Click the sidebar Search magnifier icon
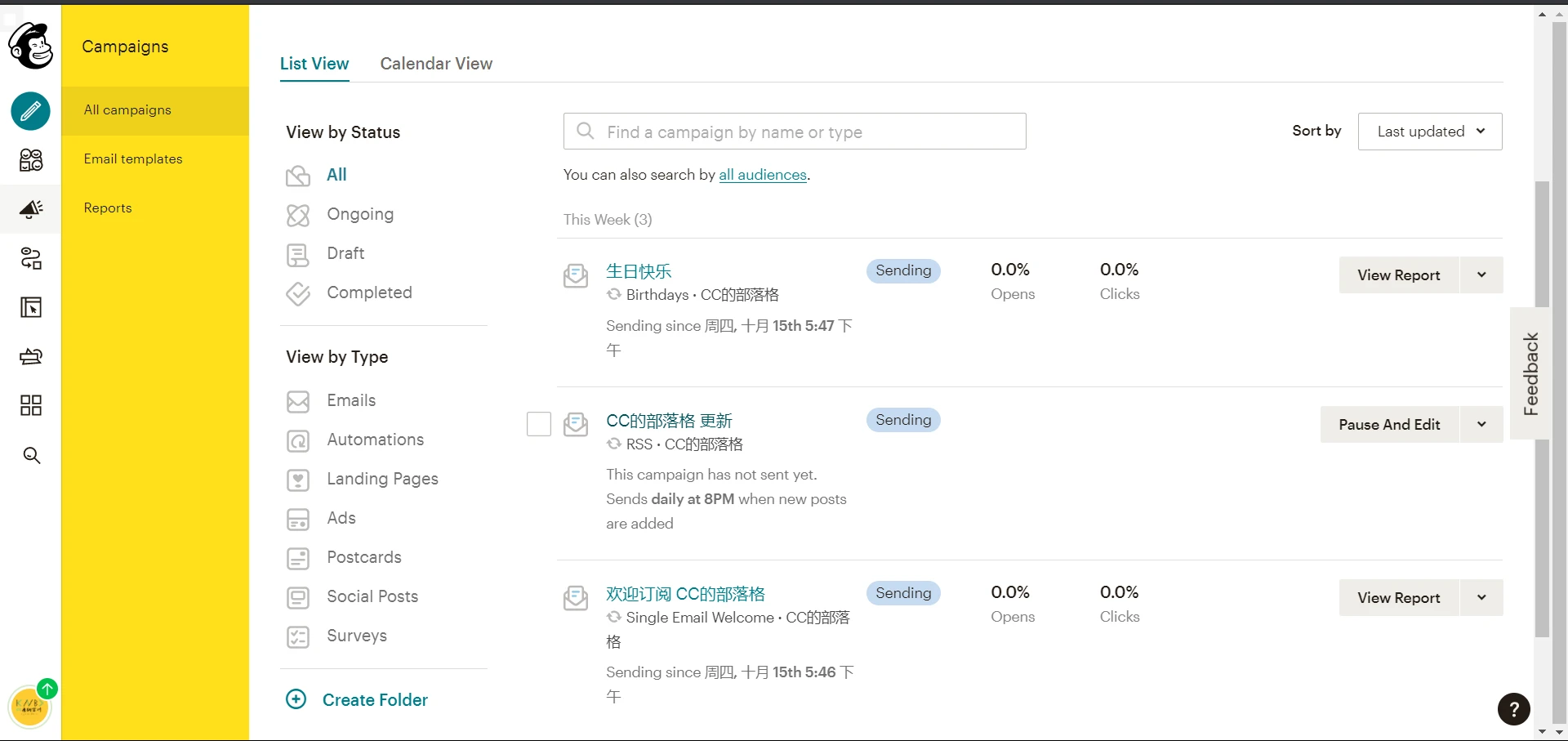The height and width of the screenshot is (741, 1568). pos(31,455)
